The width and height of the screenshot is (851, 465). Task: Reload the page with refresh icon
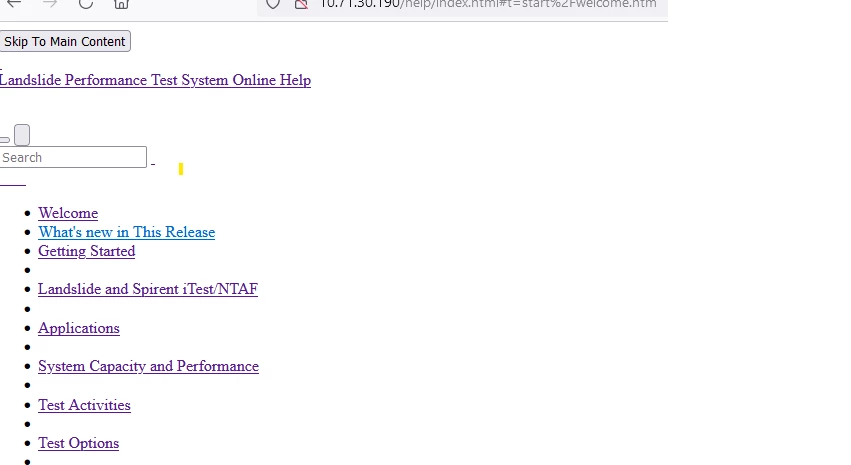(x=86, y=3)
